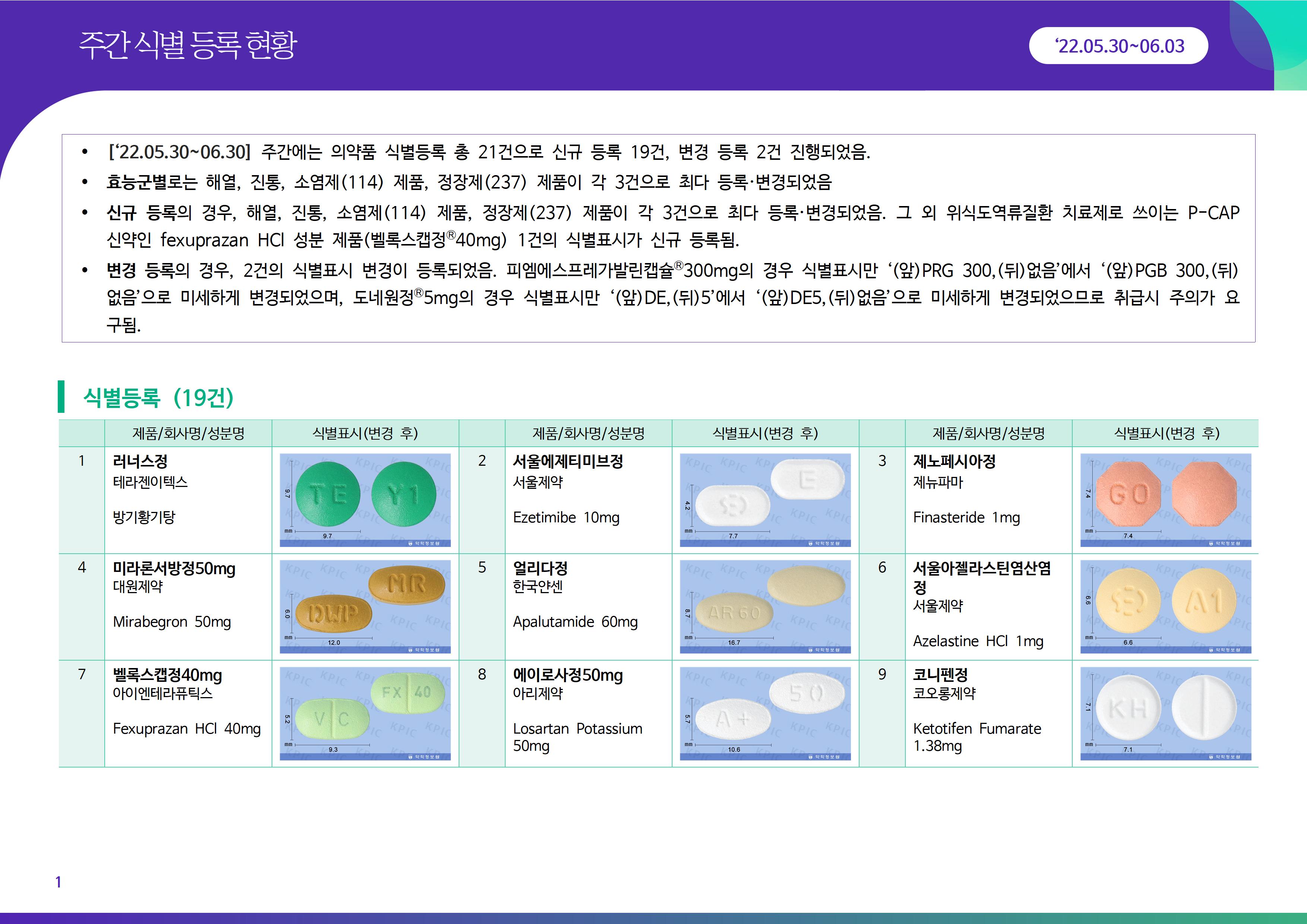Click the 식별등록 (19건) section heading
1307x924 pixels.
tap(158, 397)
